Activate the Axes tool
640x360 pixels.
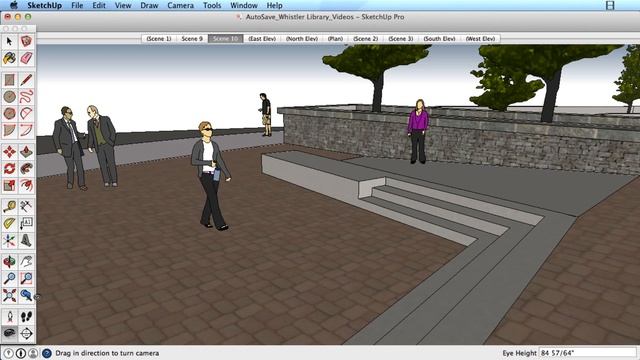click(9, 240)
